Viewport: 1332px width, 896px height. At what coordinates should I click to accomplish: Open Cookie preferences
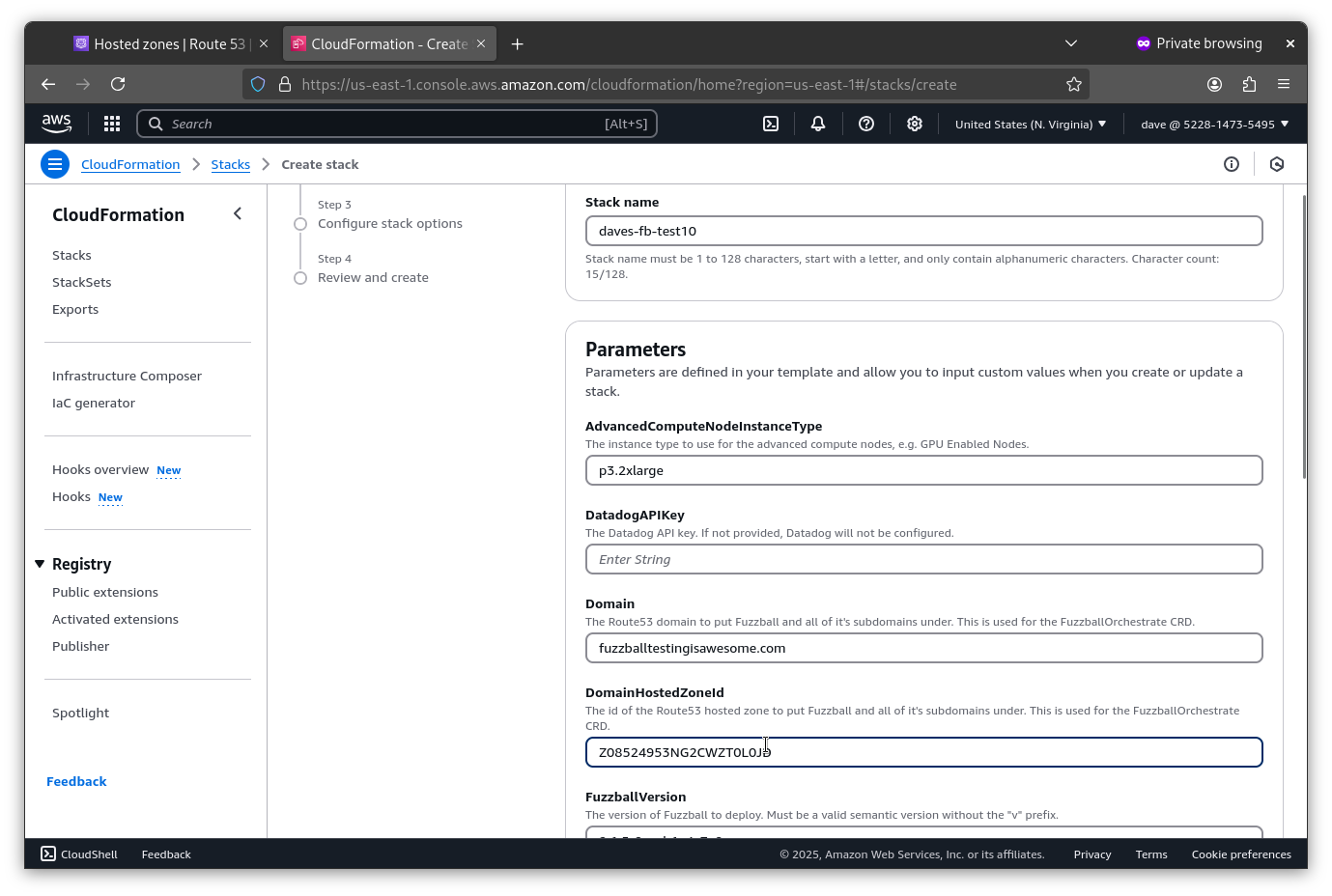[x=1241, y=854]
